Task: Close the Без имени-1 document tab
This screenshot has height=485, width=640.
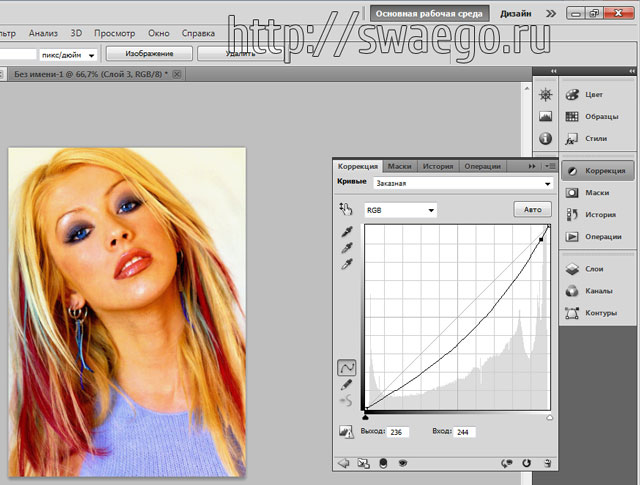Action: tap(177, 74)
